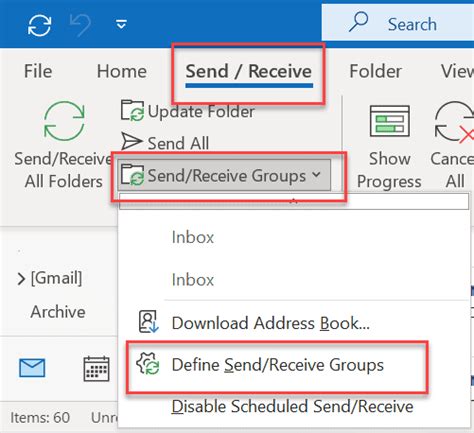Click the Send All paper plane command

(x=165, y=142)
